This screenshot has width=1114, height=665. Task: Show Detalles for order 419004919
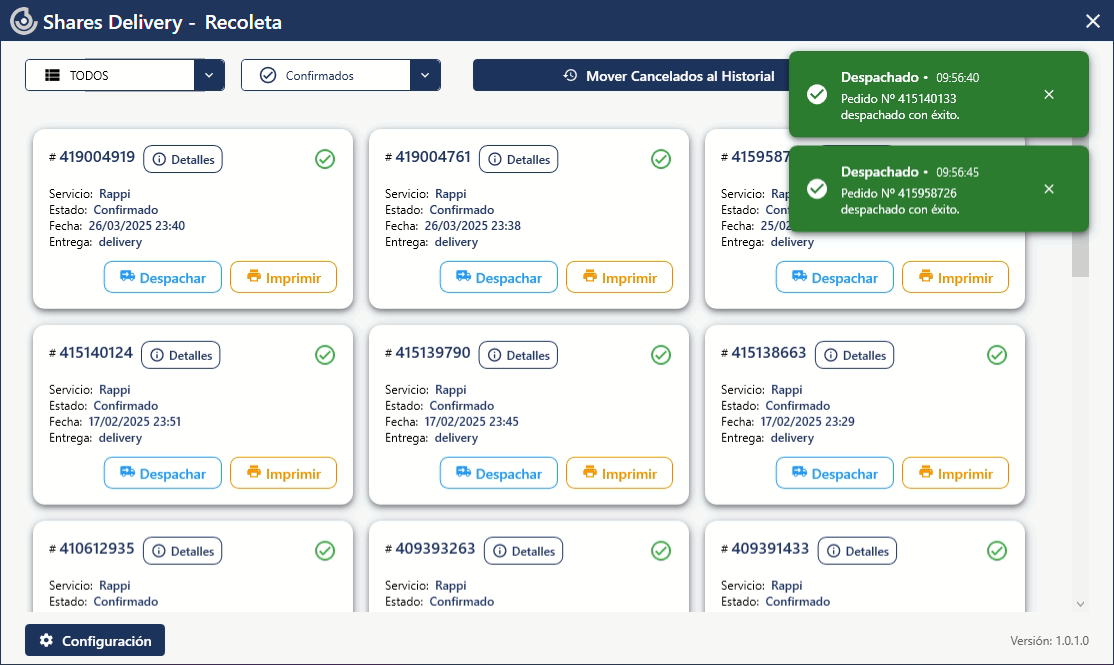pyautogui.click(x=183, y=159)
